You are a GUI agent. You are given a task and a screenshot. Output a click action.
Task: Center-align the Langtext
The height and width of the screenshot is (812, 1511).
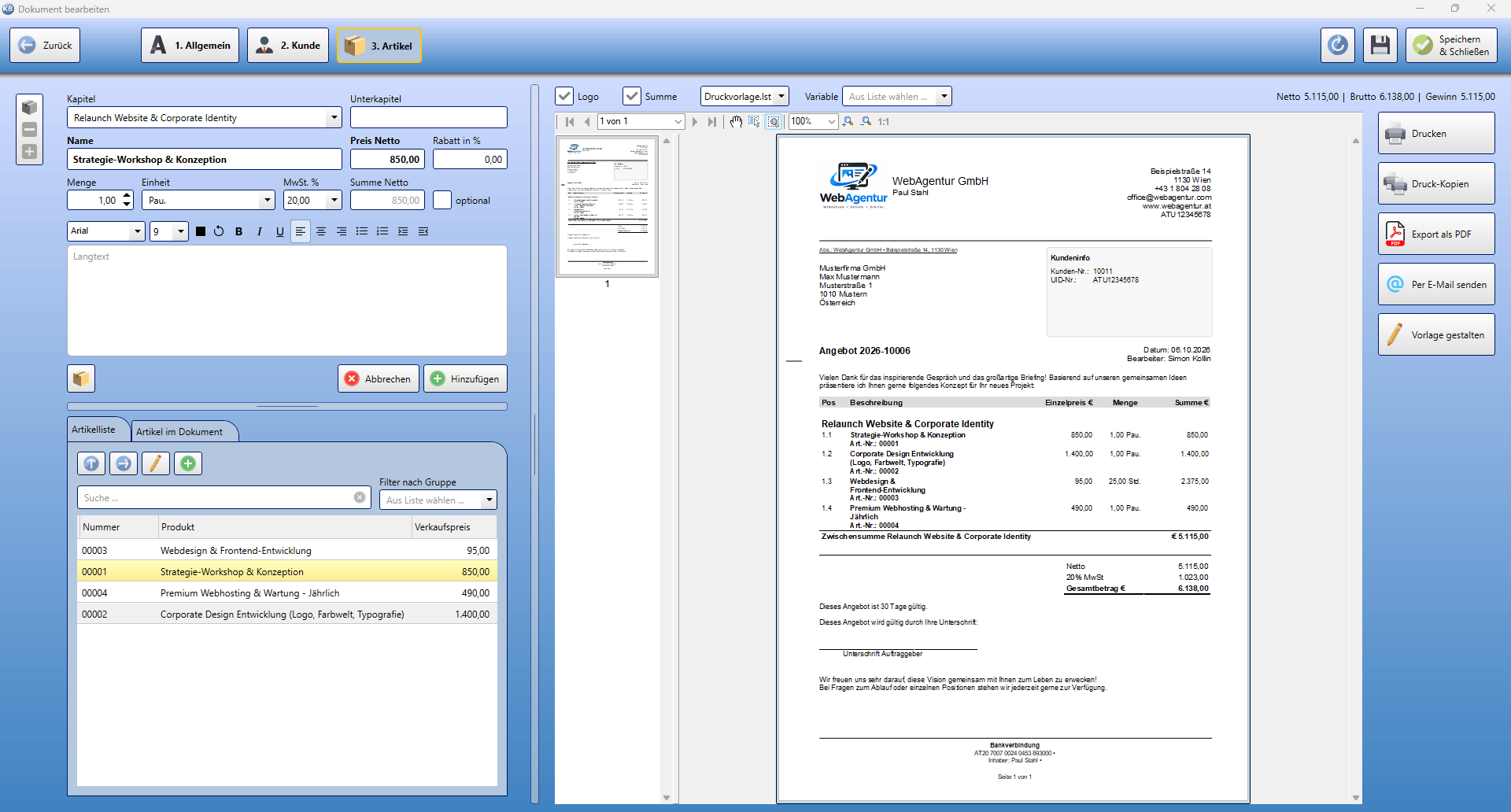(321, 231)
